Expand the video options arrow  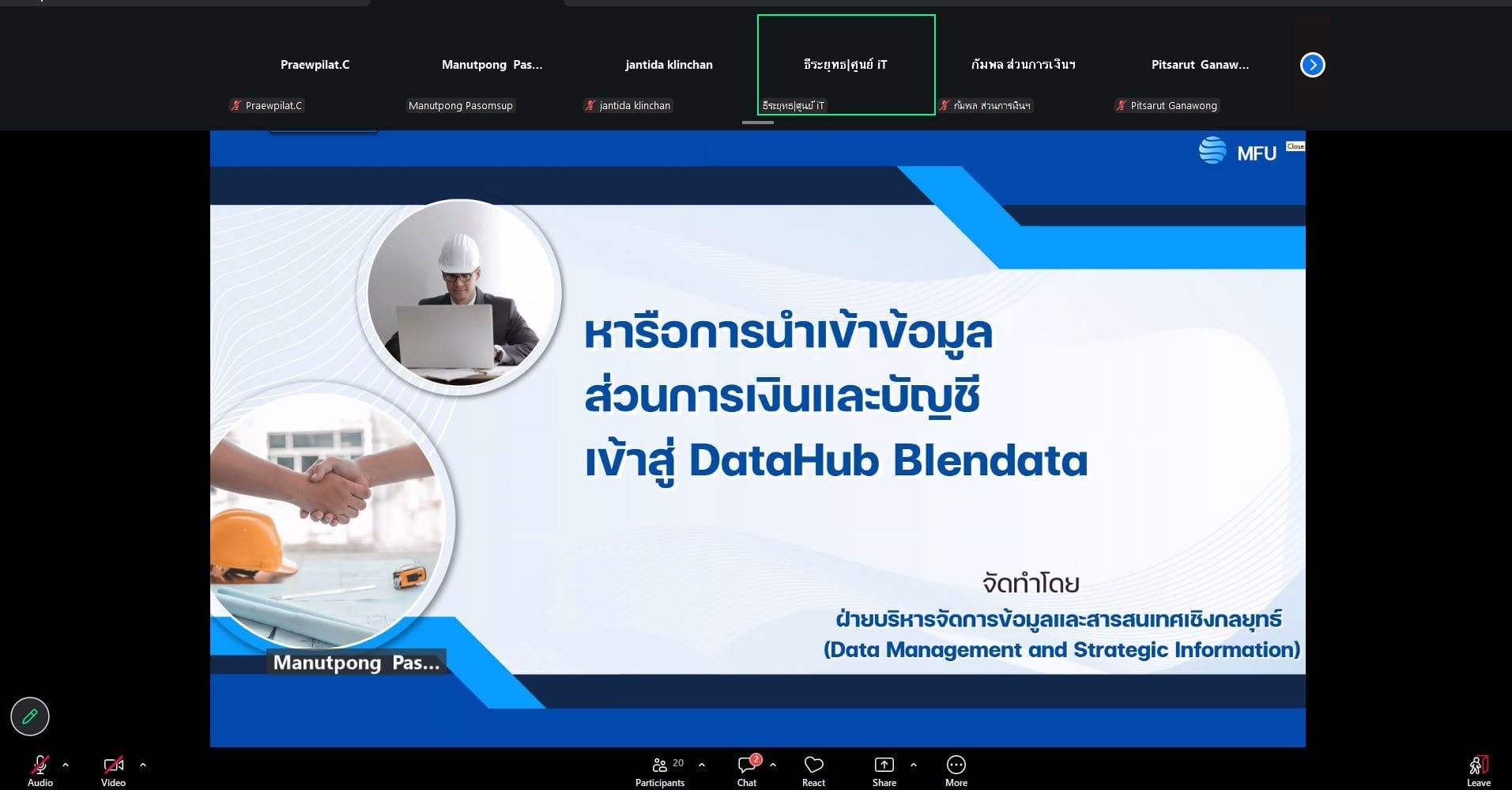pyautogui.click(x=143, y=765)
